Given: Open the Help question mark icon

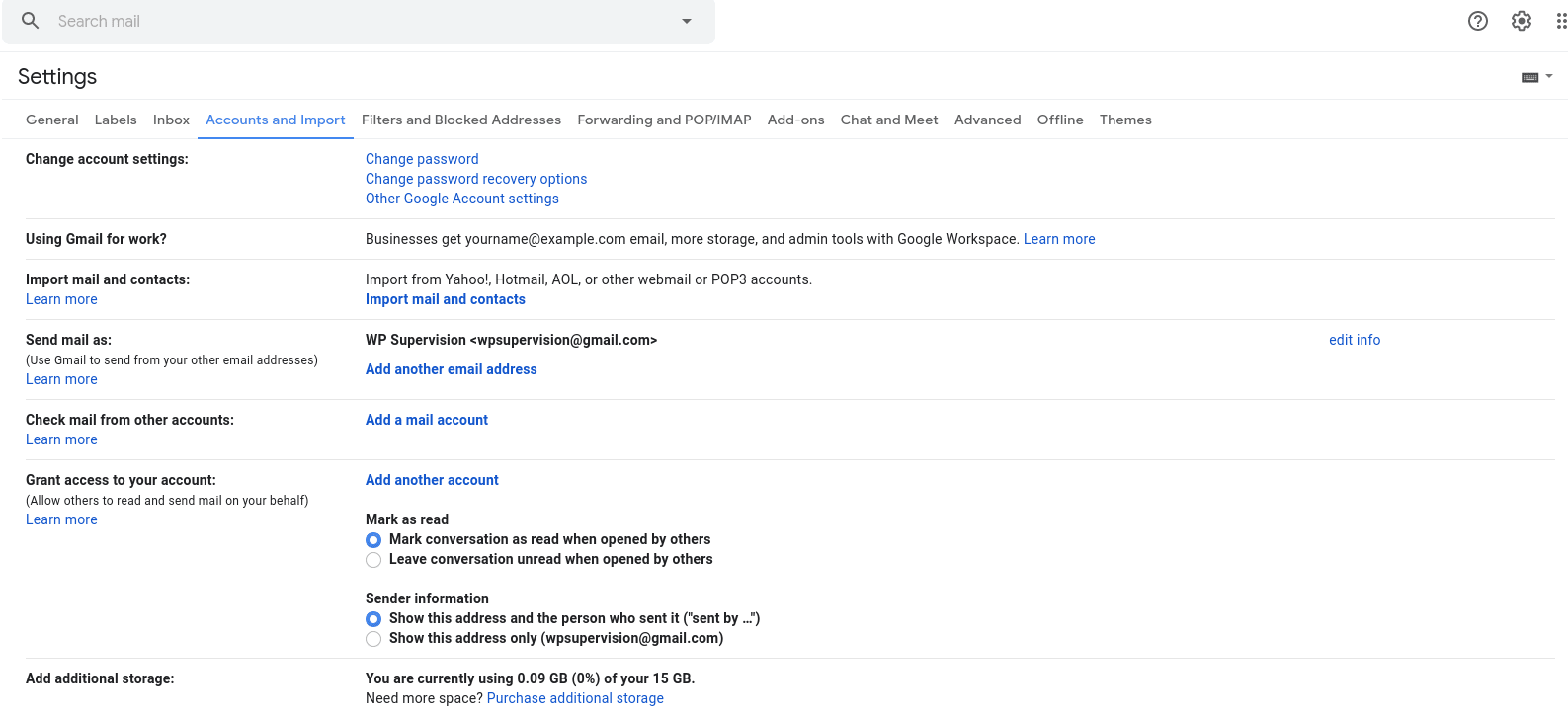Looking at the screenshot, I should 1478,21.
